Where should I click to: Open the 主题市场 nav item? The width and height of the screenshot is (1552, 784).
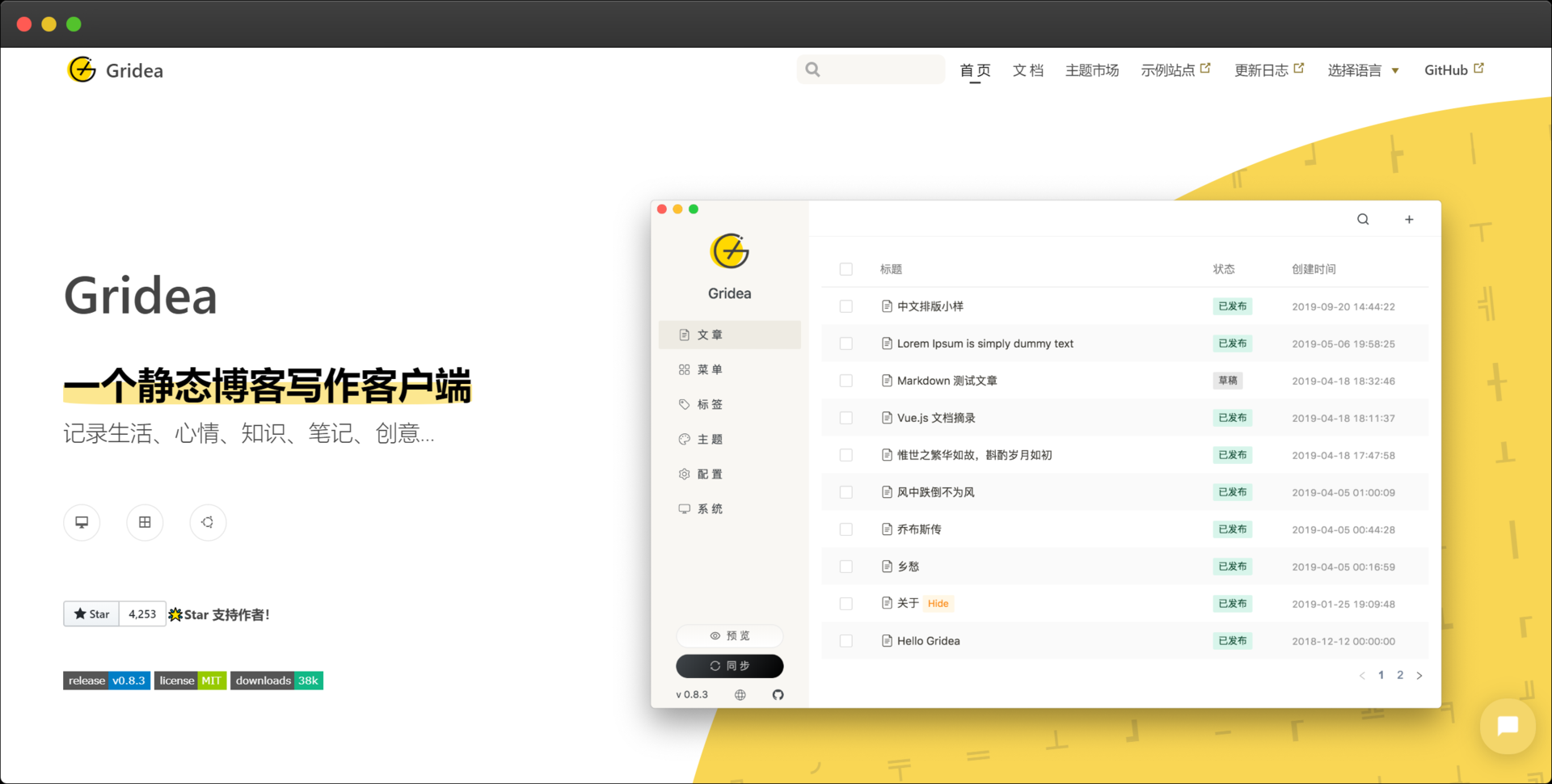click(1092, 70)
